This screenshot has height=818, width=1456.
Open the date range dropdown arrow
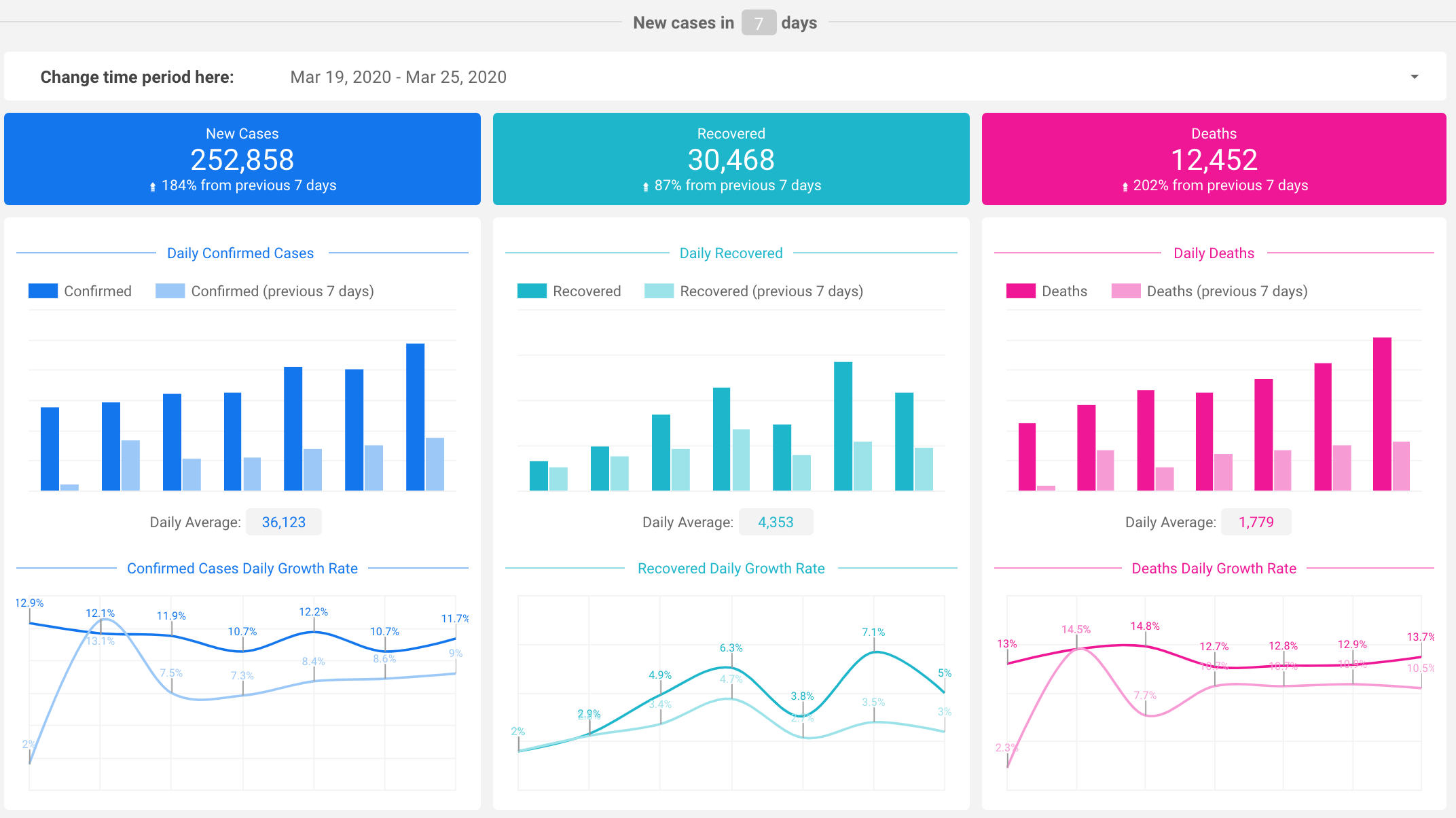point(1414,77)
